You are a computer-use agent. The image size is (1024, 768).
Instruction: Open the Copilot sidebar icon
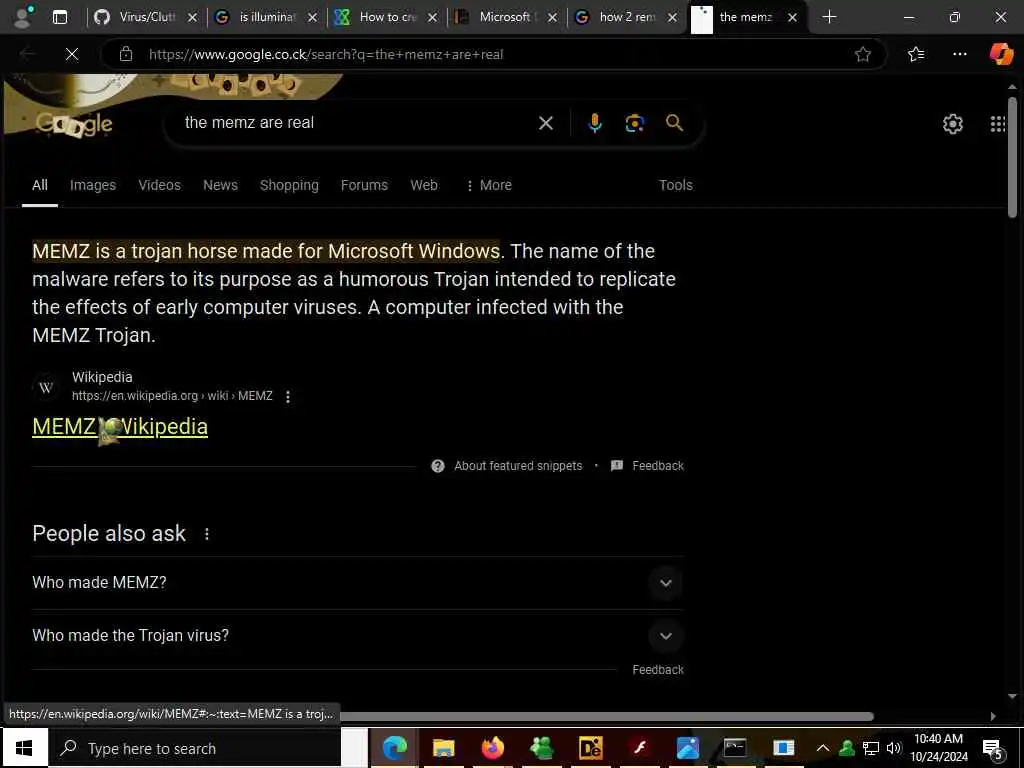[1001, 54]
